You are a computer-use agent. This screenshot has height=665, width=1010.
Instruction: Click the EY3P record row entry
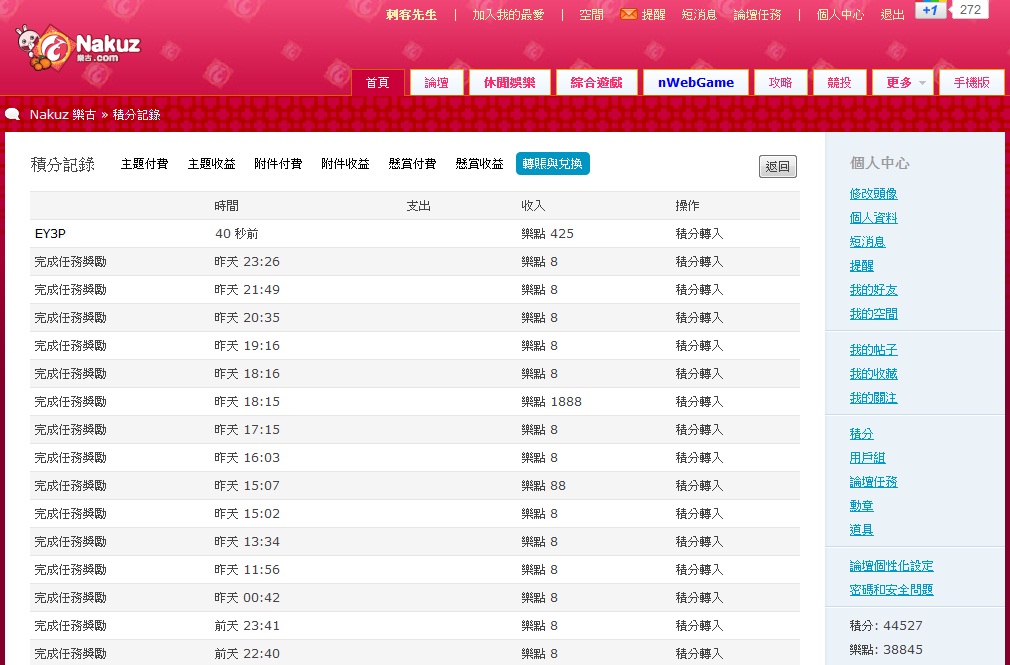coord(50,234)
